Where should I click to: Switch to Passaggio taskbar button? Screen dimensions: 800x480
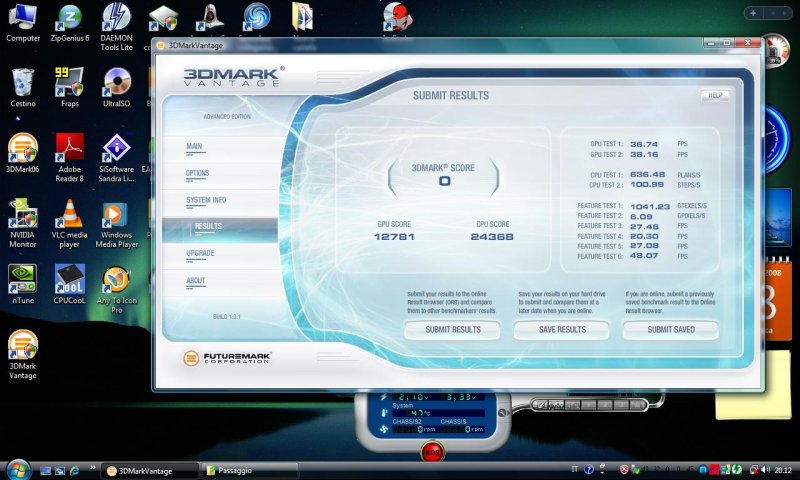pyautogui.click(x=250, y=471)
